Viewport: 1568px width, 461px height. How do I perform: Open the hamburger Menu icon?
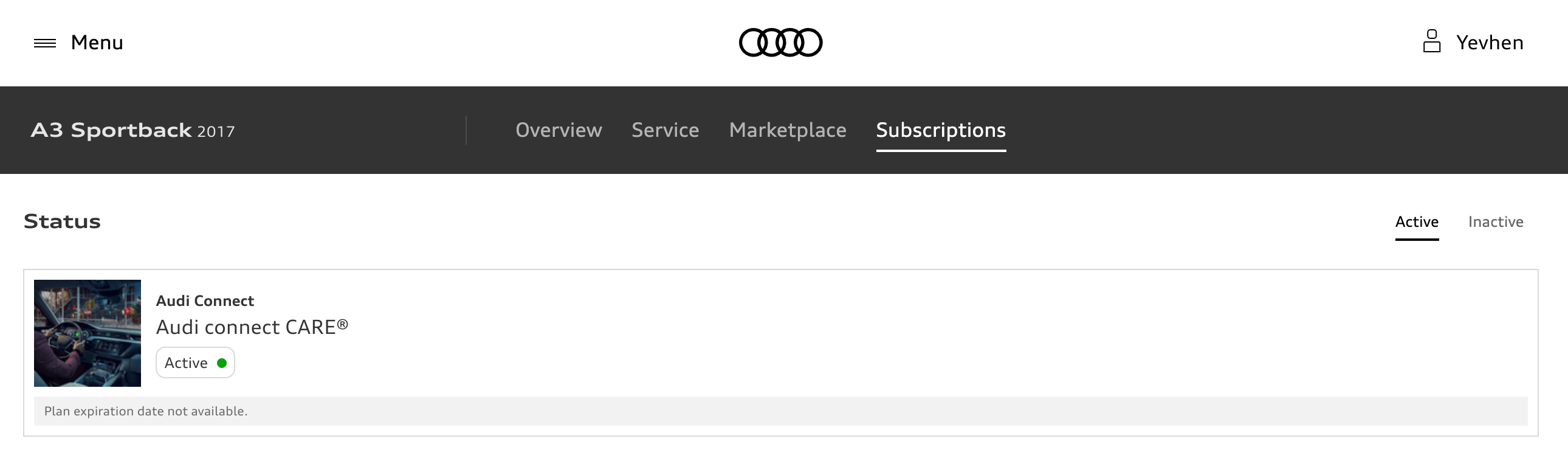[x=45, y=43]
